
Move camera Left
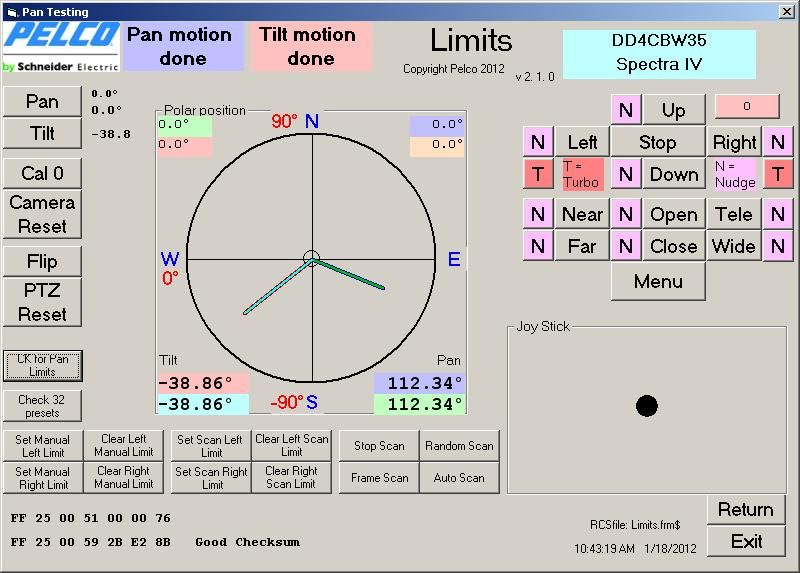click(x=582, y=142)
